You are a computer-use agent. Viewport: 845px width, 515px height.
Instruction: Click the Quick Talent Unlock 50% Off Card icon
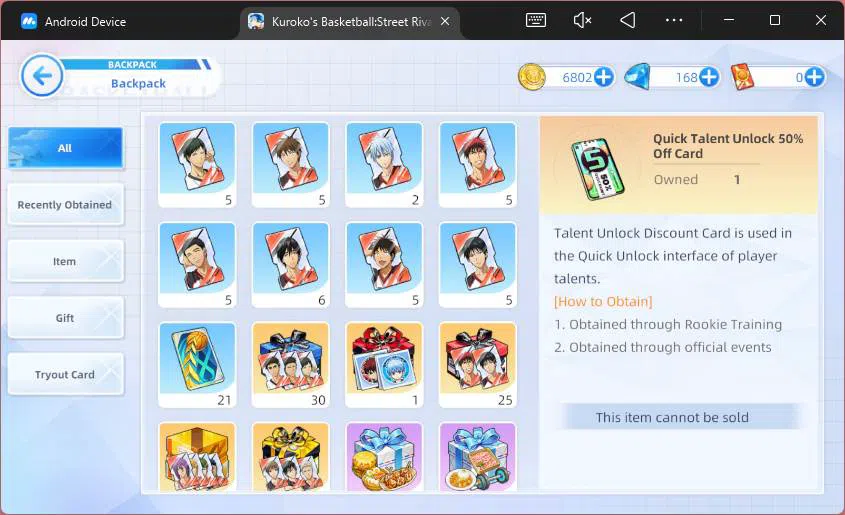(x=597, y=169)
